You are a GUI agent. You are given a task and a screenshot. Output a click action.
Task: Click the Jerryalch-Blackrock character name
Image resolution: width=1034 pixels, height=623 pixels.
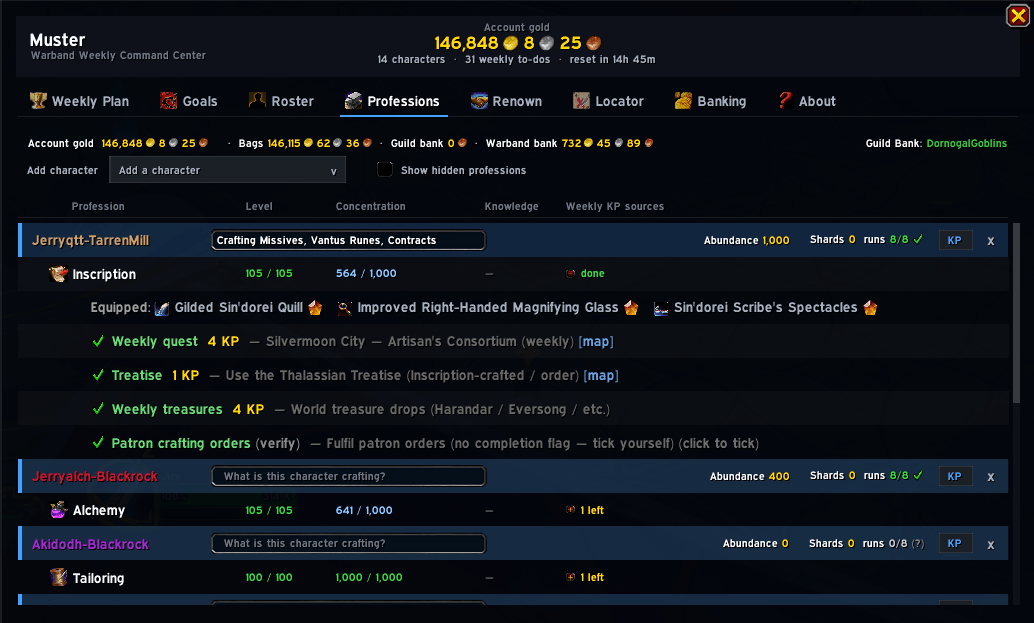95,476
